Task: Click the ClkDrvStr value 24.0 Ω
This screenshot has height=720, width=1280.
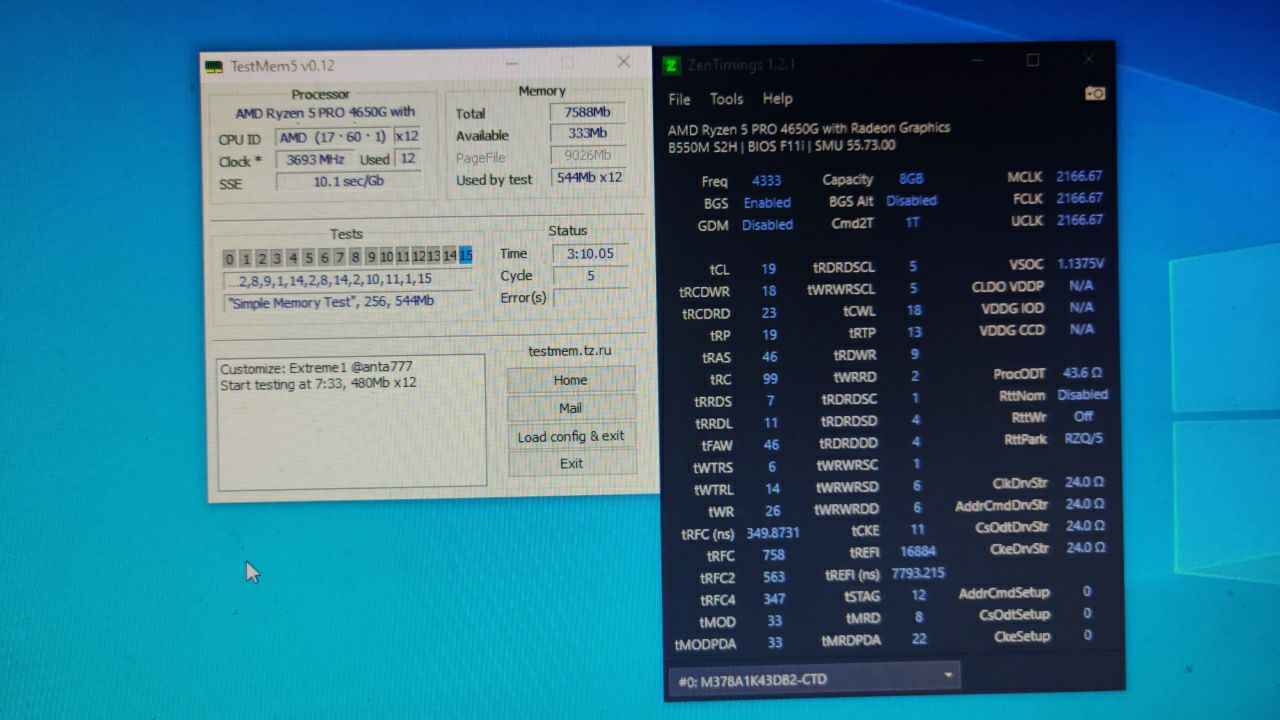Action: [x=1085, y=482]
